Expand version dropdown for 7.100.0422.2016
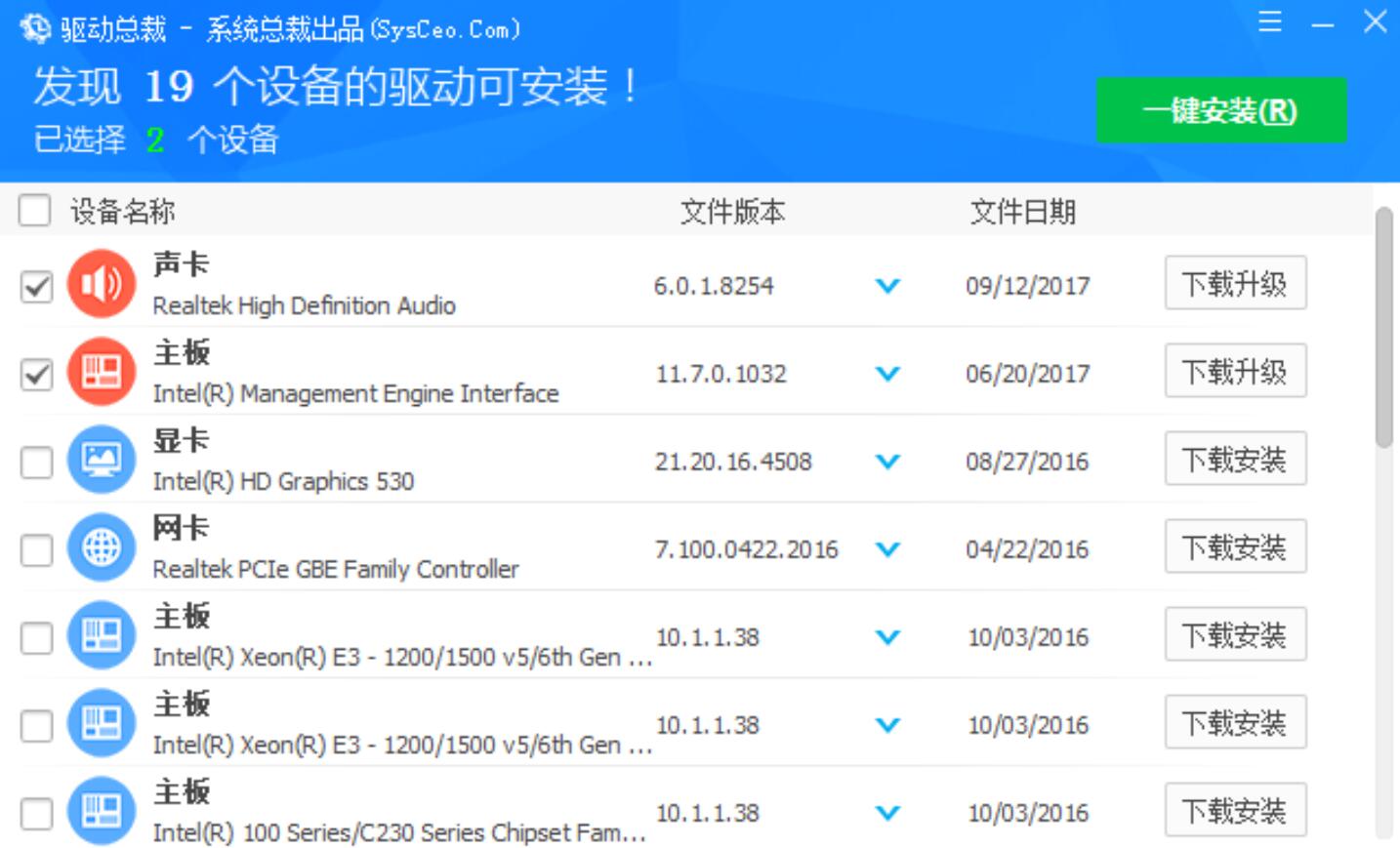The width and height of the screenshot is (1400, 848). point(887,549)
